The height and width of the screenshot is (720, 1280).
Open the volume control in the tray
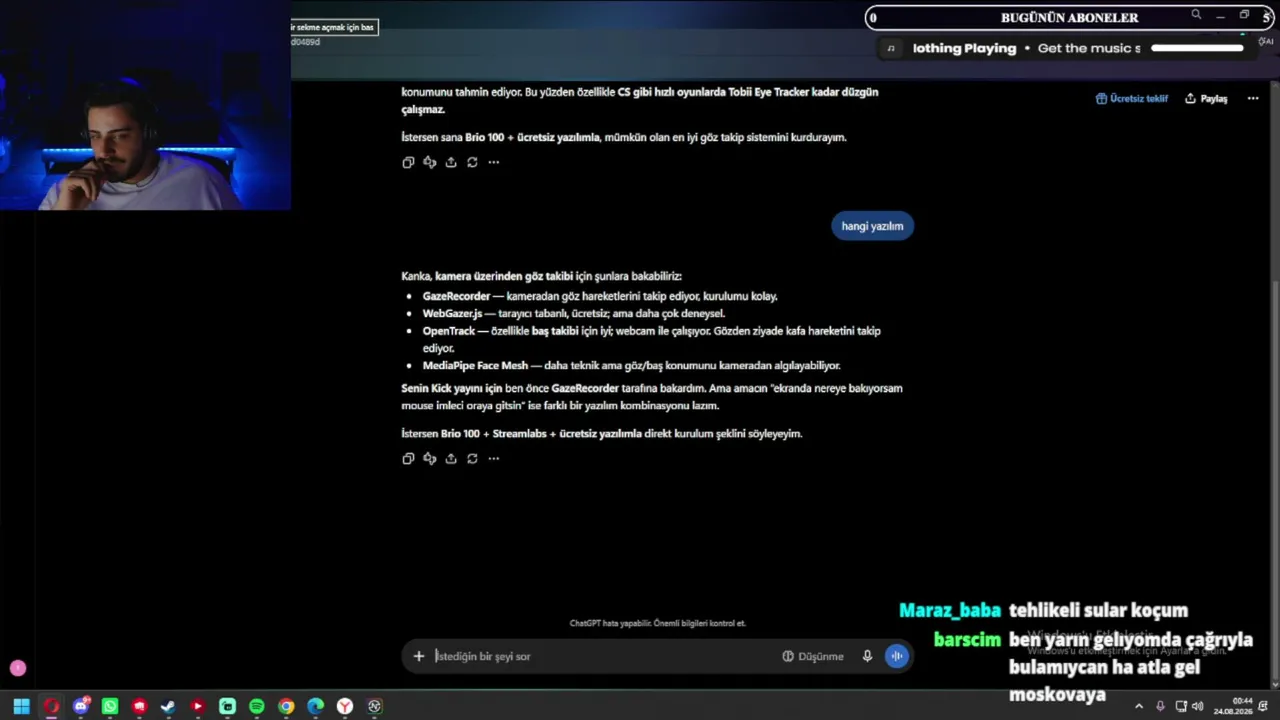(x=1197, y=707)
